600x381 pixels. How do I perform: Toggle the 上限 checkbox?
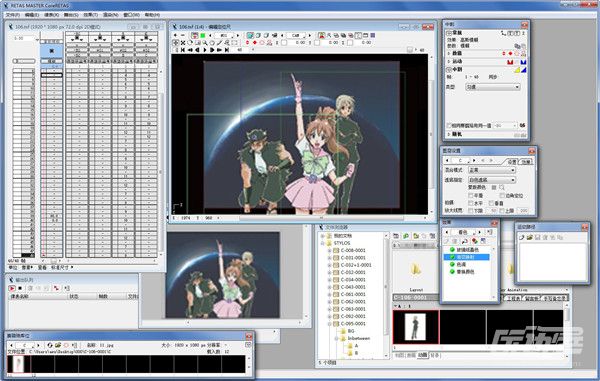point(502,211)
